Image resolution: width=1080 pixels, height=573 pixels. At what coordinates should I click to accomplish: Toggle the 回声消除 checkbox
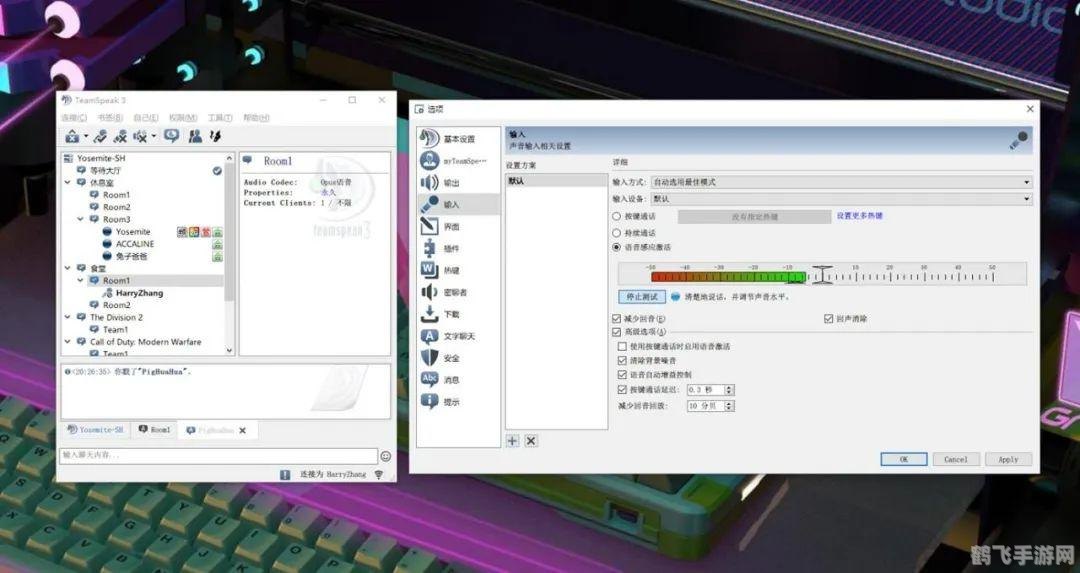pos(829,319)
